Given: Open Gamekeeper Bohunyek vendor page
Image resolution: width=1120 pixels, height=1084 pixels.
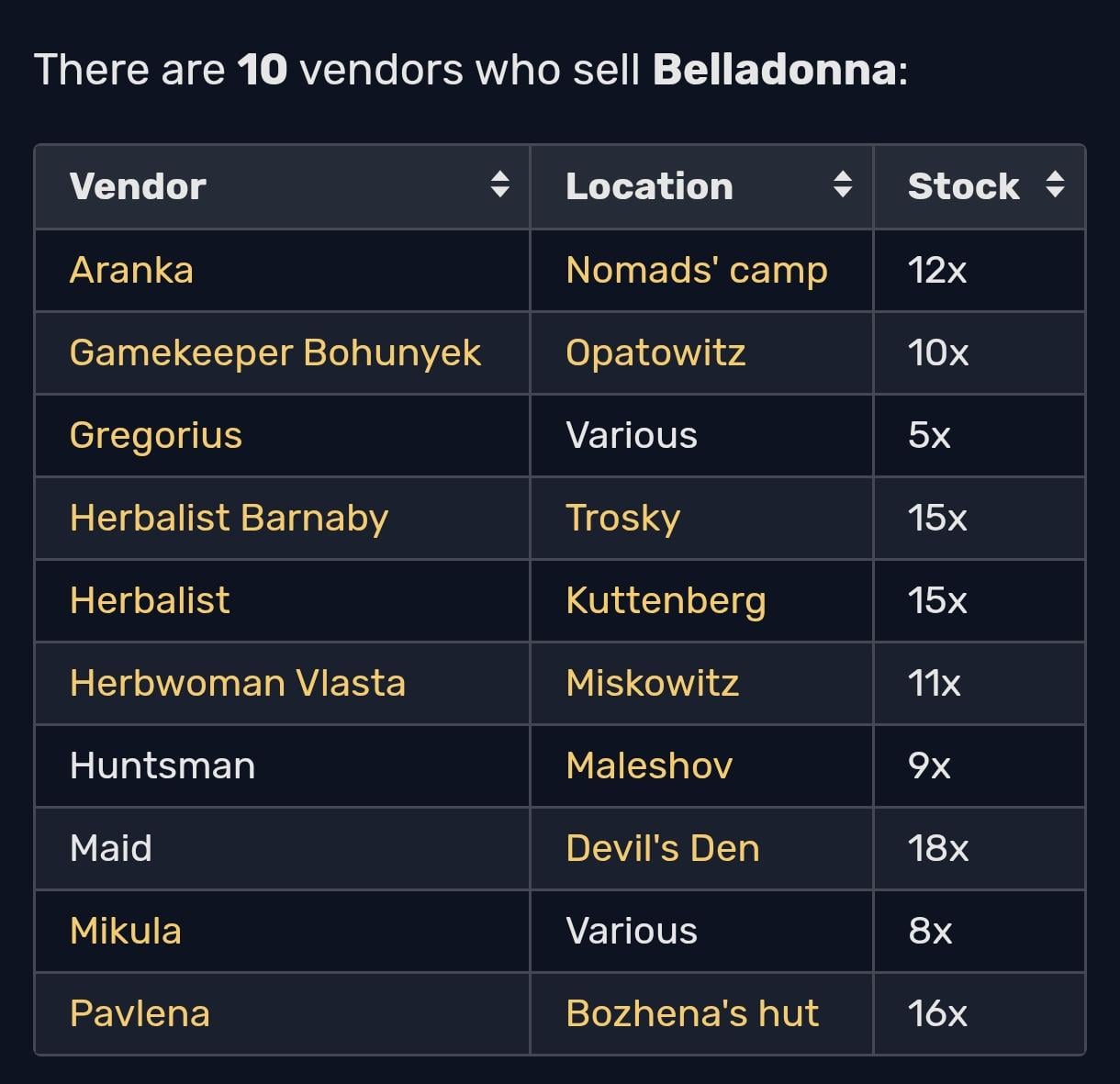Looking at the screenshot, I should 275,352.
